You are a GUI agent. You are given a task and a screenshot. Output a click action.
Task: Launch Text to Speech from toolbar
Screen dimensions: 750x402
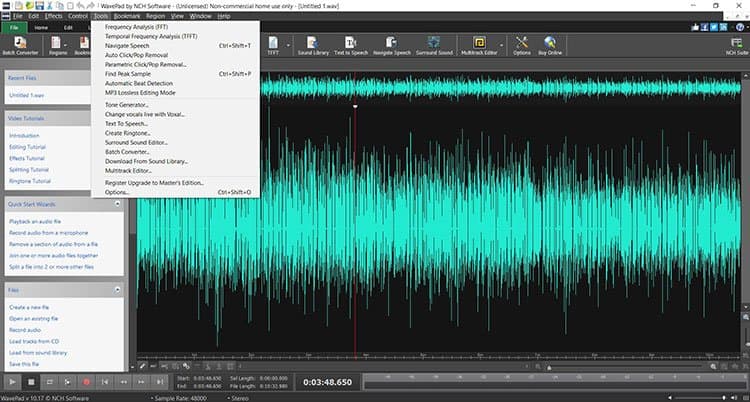point(351,45)
